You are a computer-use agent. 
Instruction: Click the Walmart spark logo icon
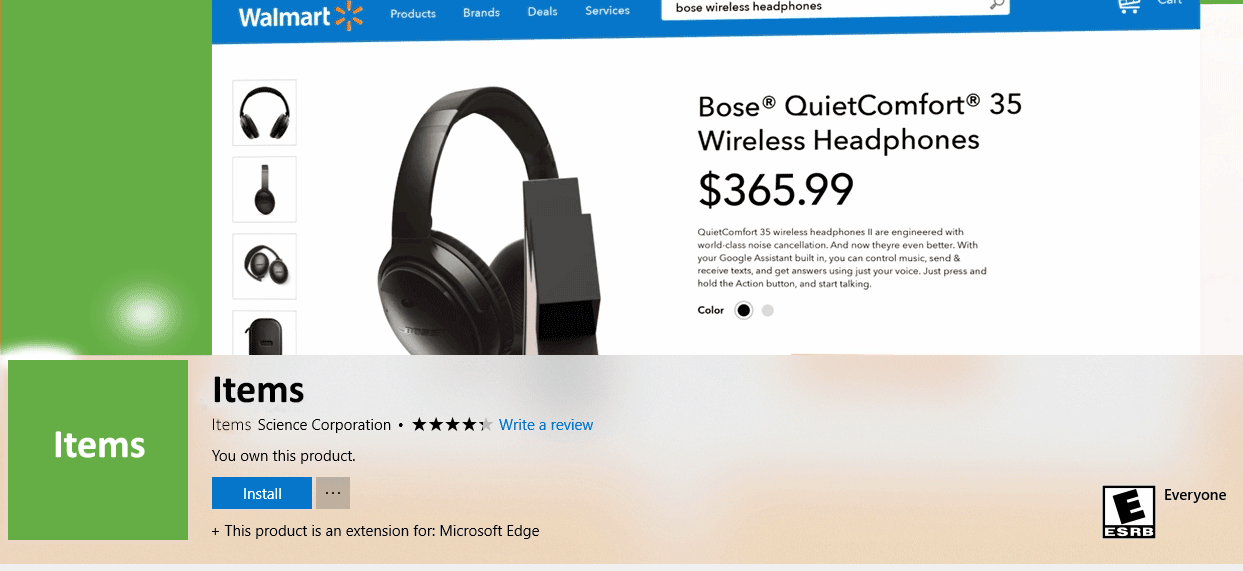point(350,15)
